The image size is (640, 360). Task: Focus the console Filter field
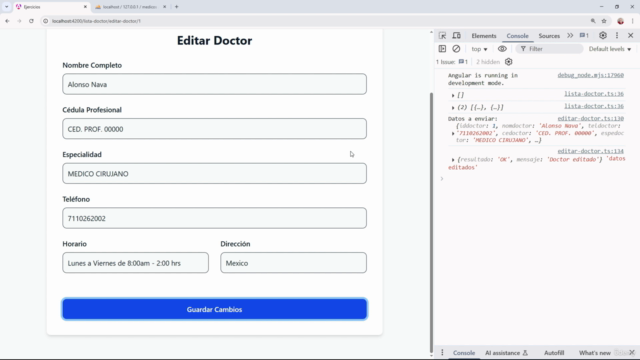tap(550, 49)
